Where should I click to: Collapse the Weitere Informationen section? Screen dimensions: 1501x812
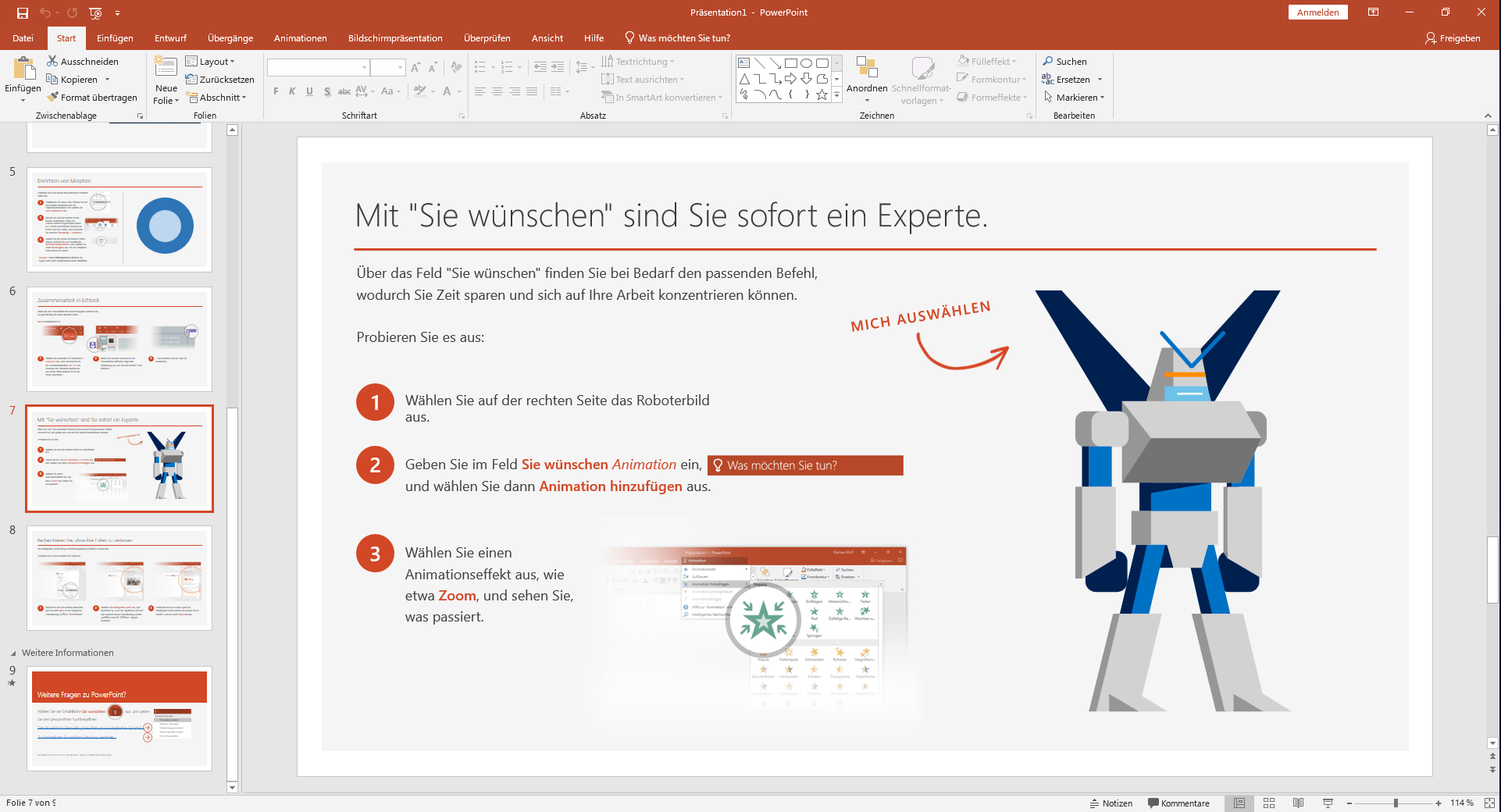pyautogui.click(x=13, y=653)
